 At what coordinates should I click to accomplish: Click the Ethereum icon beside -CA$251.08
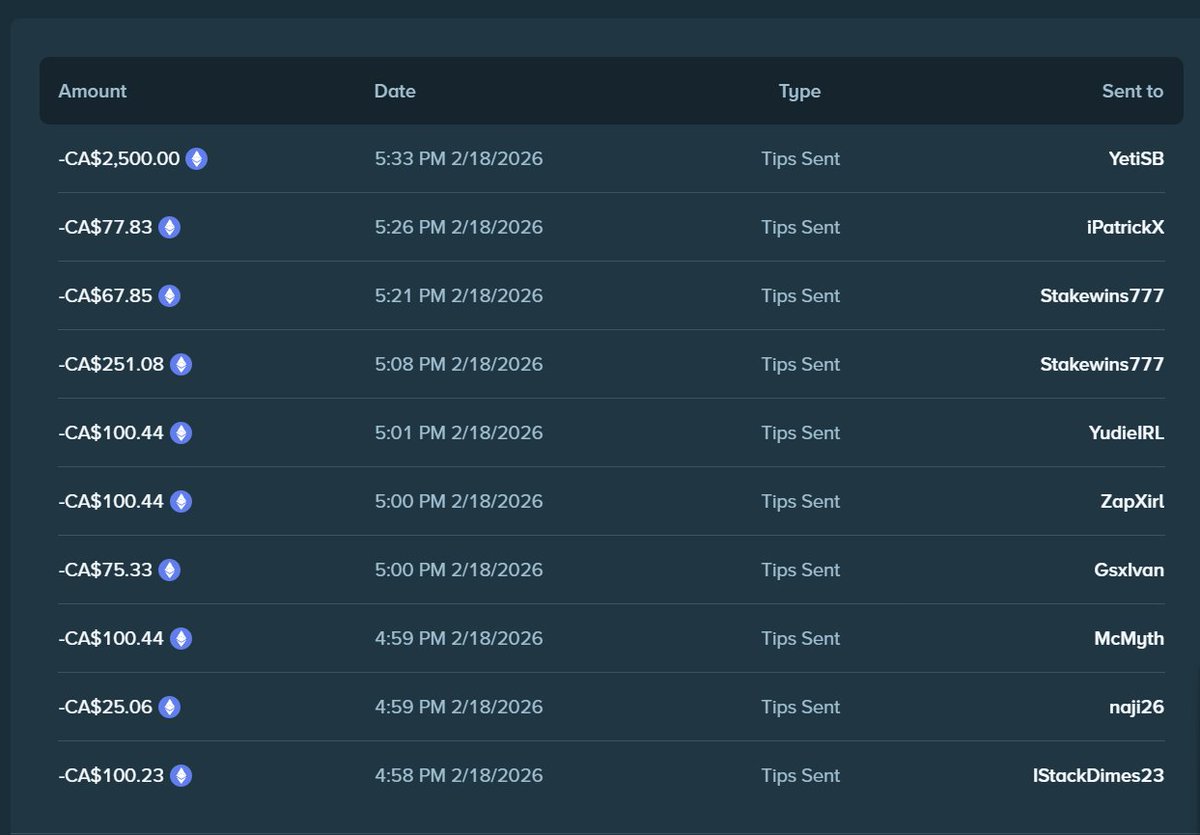tap(181, 364)
